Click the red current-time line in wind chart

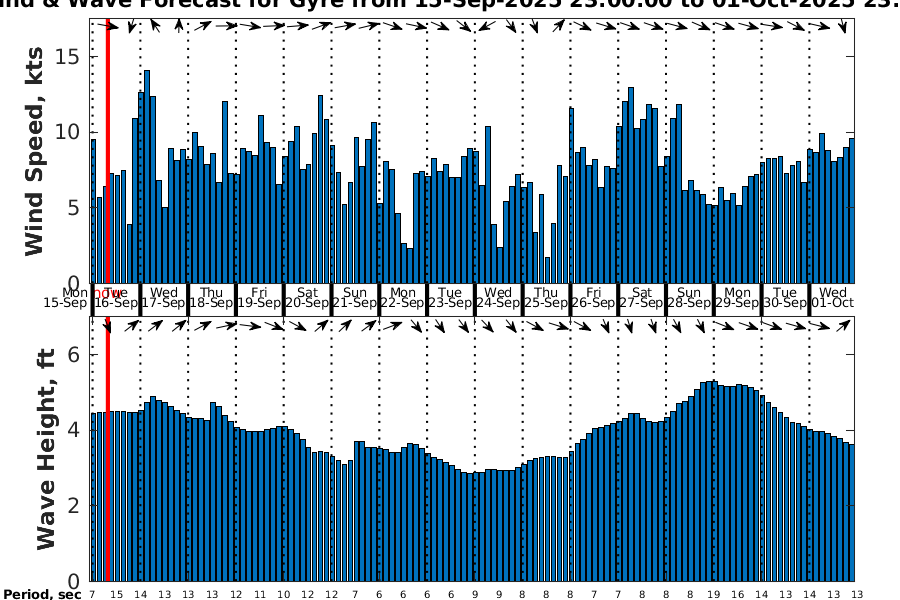click(x=107, y=150)
